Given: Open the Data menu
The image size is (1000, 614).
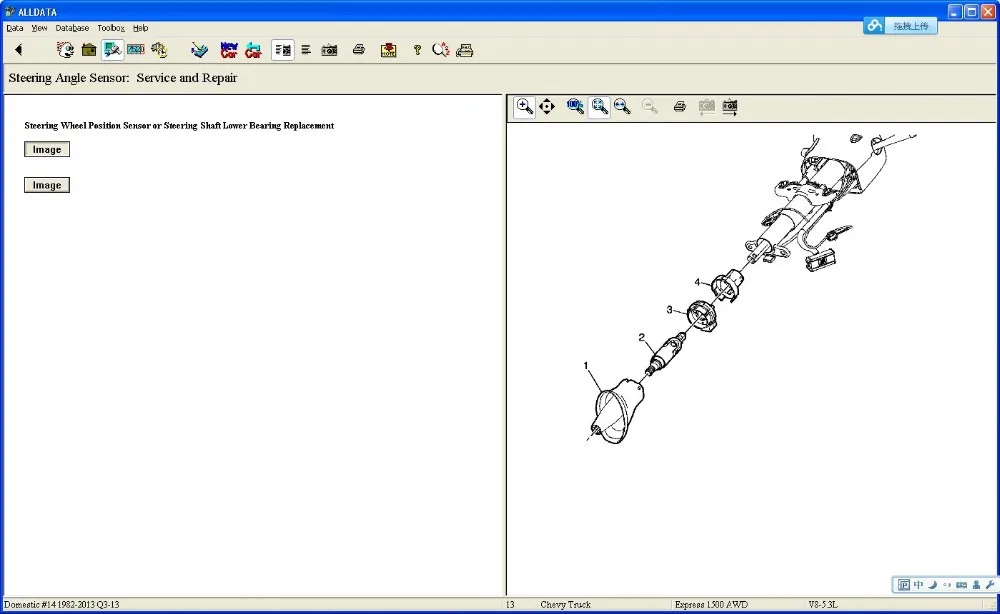Looking at the screenshot, I should [15, 28].
